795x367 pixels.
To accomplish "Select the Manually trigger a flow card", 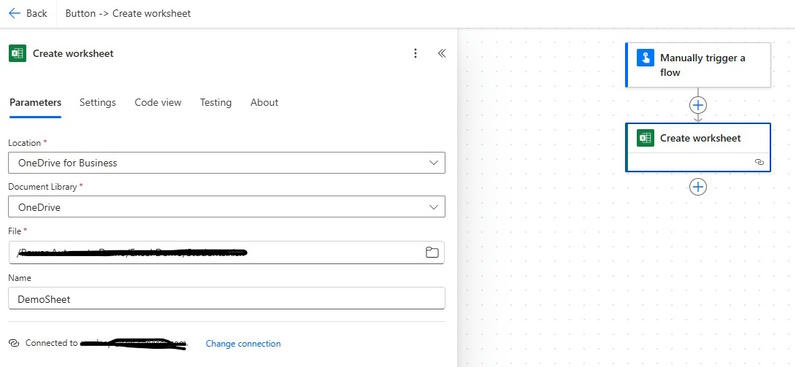I will click(x=698, y=65).
